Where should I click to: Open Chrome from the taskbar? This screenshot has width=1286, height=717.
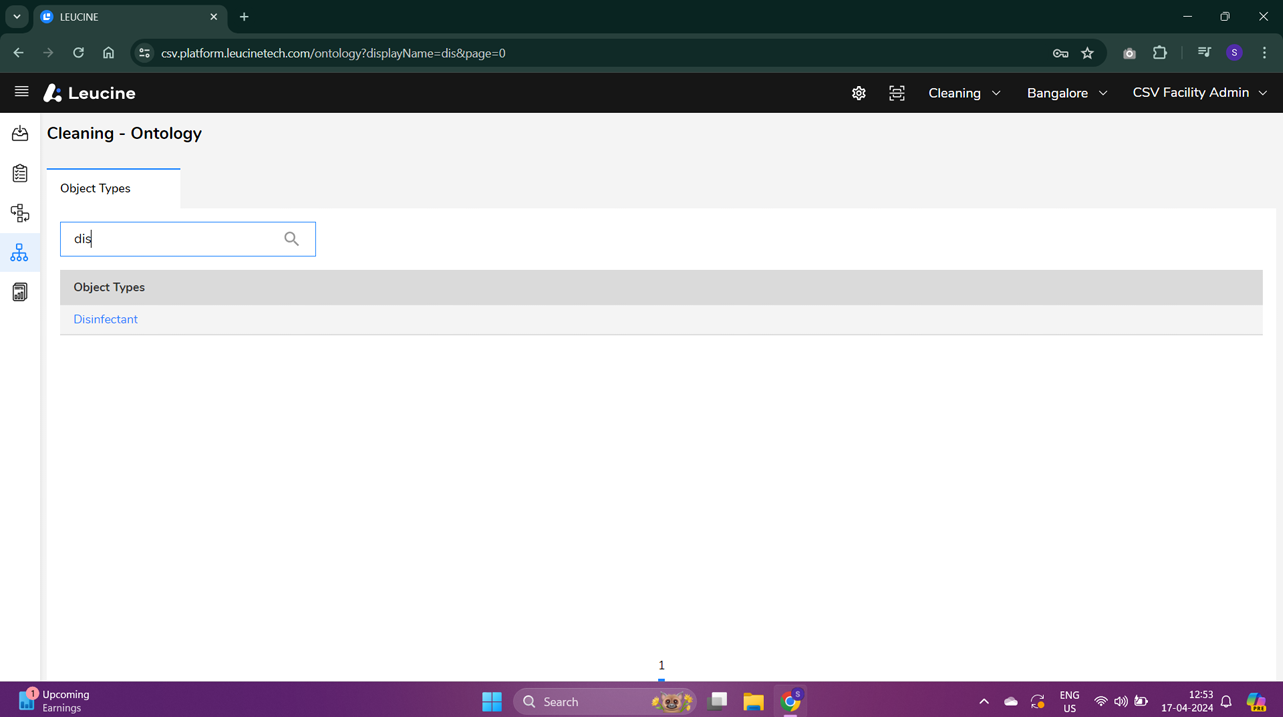(793, 703)
